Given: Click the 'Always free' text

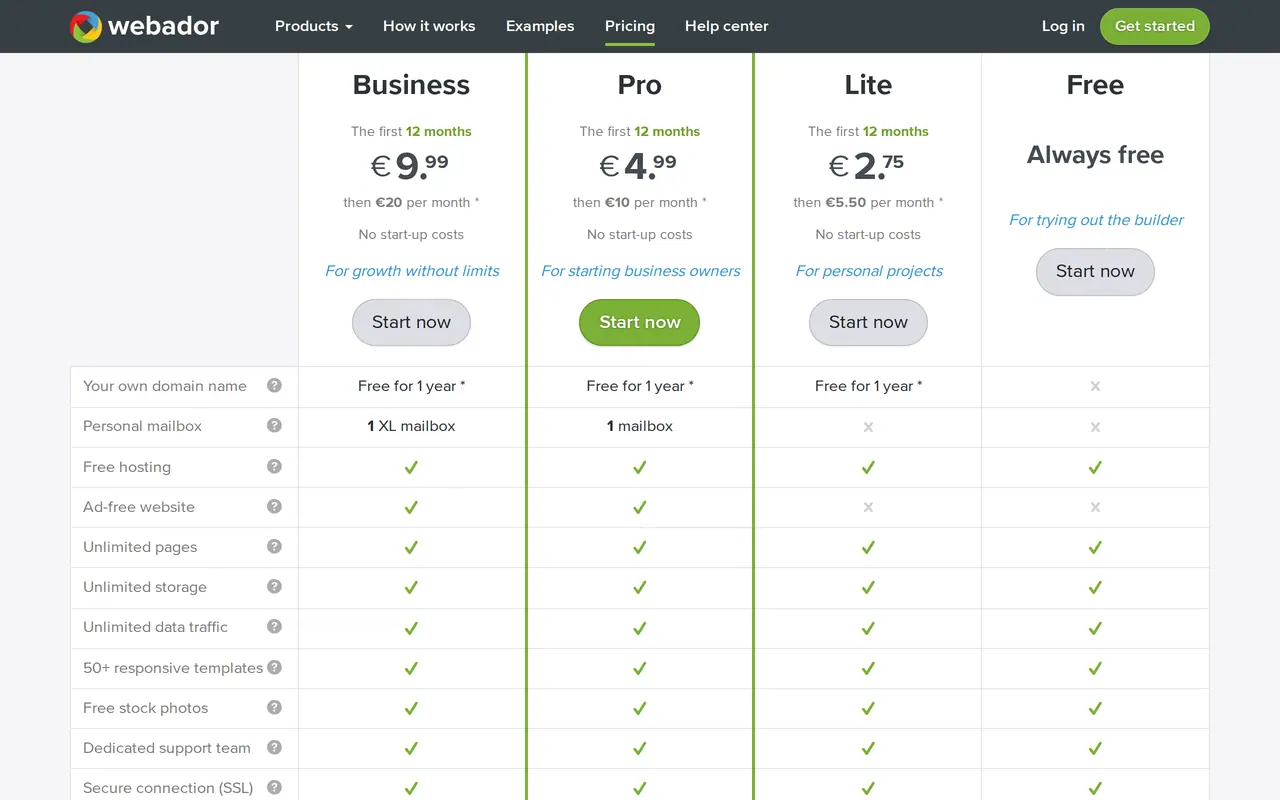Looking at the screenshot, I should 1095,155.
